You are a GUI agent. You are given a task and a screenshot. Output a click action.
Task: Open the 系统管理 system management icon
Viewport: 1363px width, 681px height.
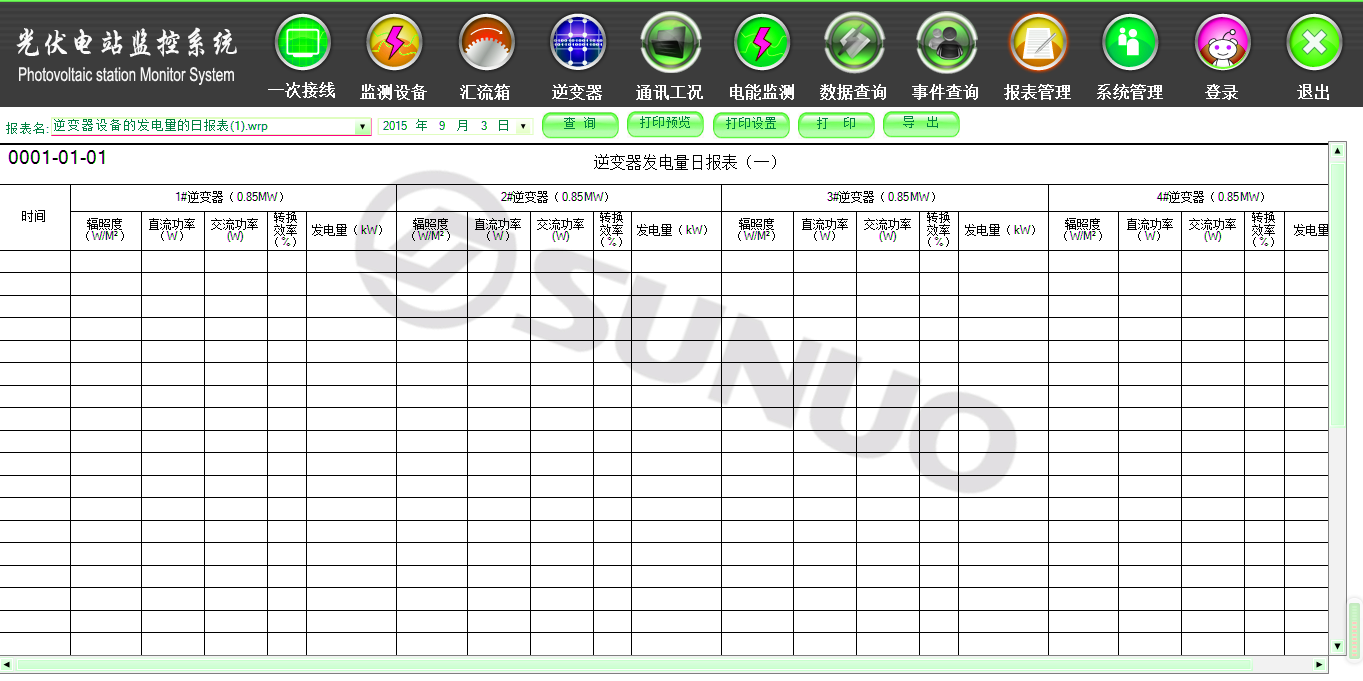click(x=1130, y=43)
